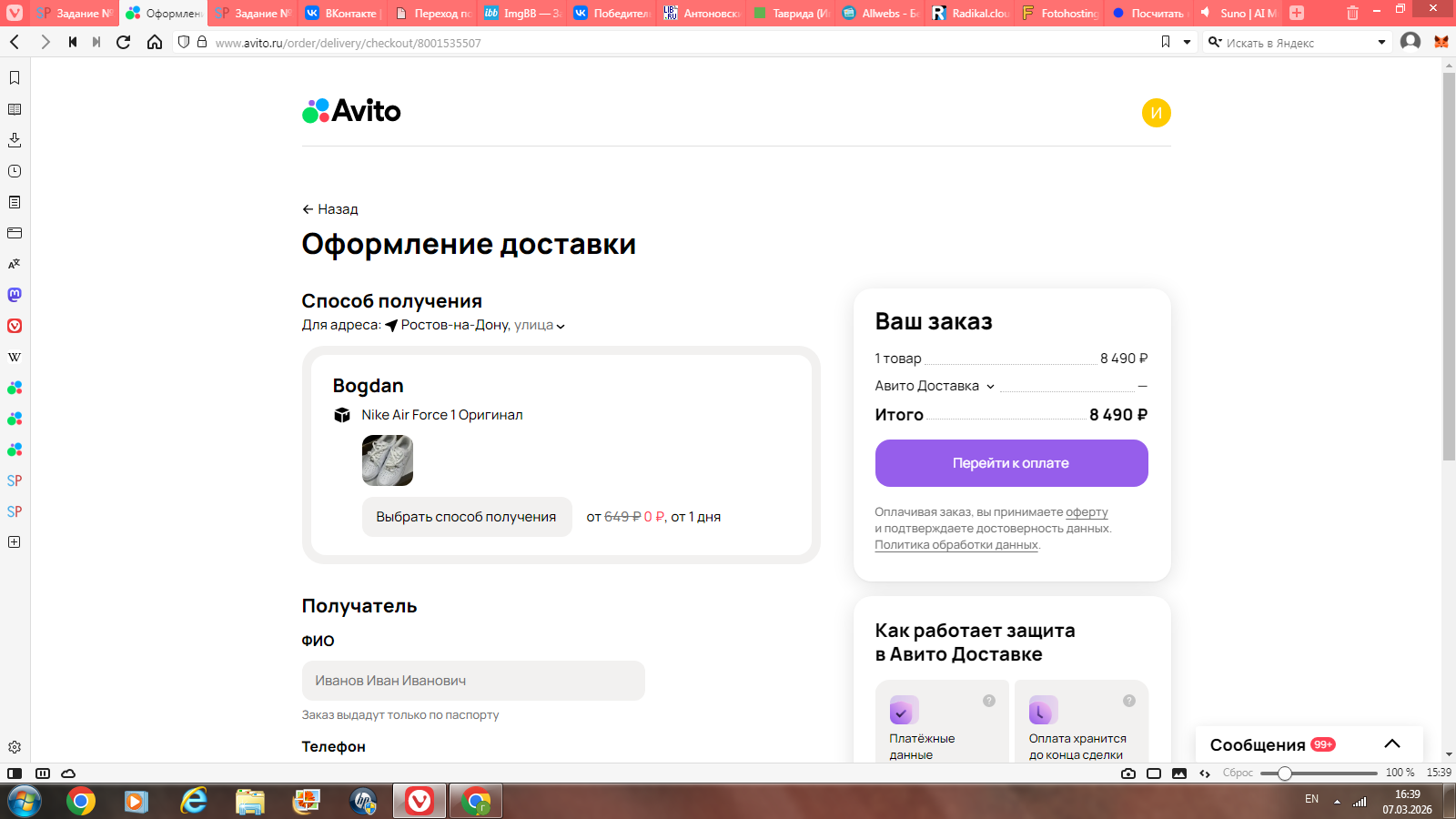Switch to the Fotohosting tab

point(1059,13)
